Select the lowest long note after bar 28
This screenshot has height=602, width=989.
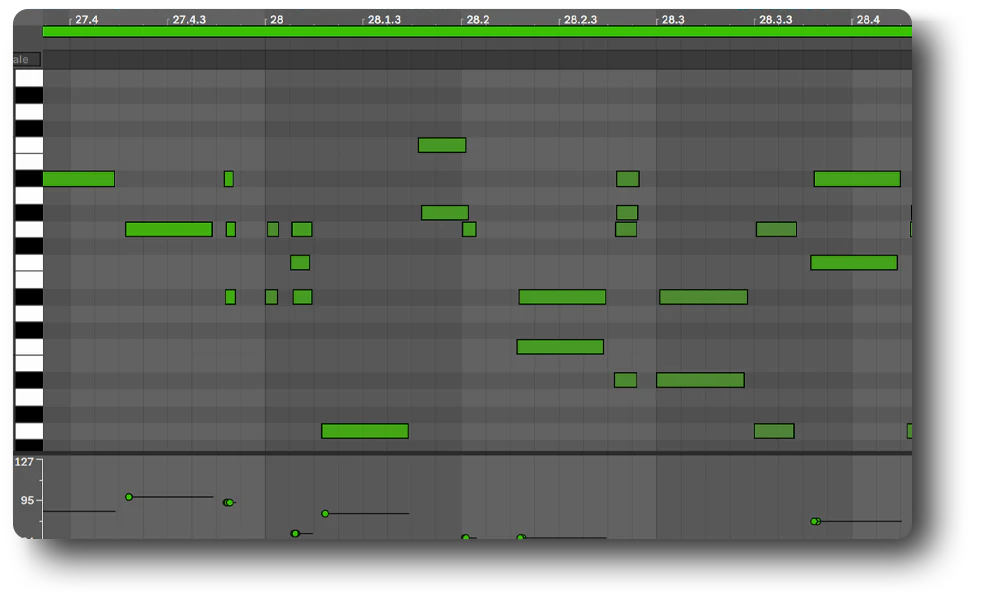(365, 431)
